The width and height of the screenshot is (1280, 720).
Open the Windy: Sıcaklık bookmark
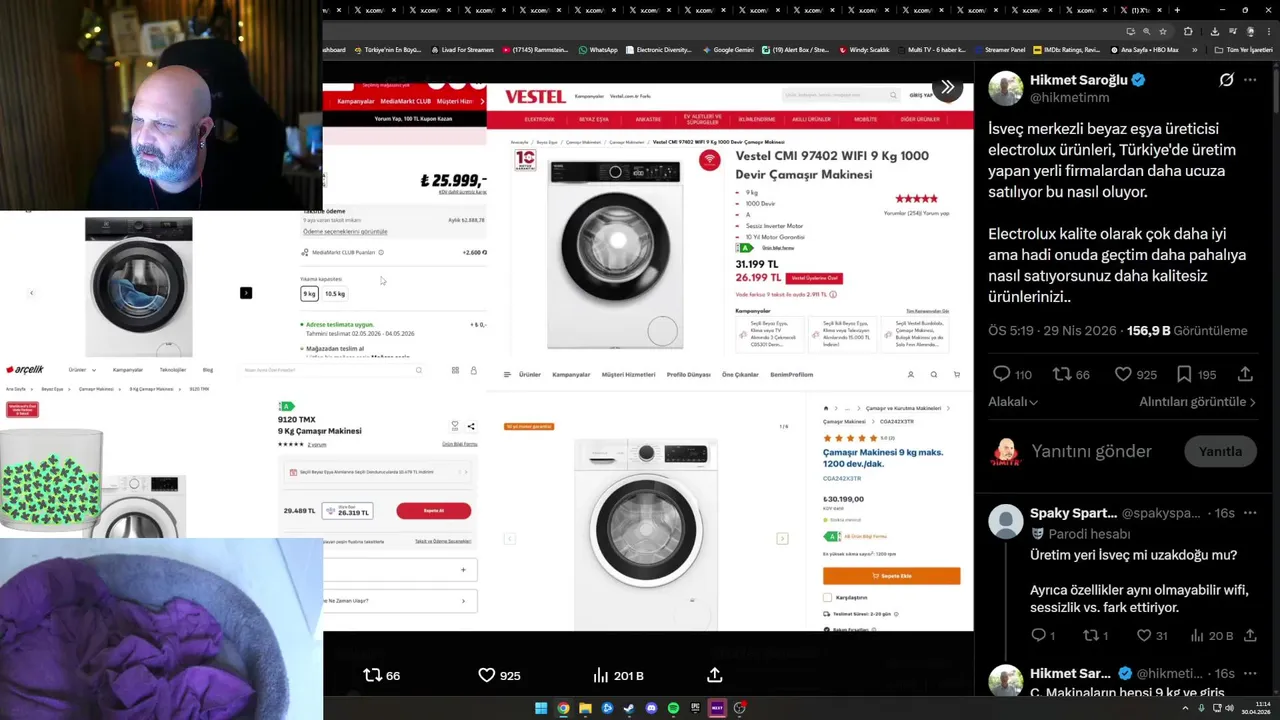(864, 49)
